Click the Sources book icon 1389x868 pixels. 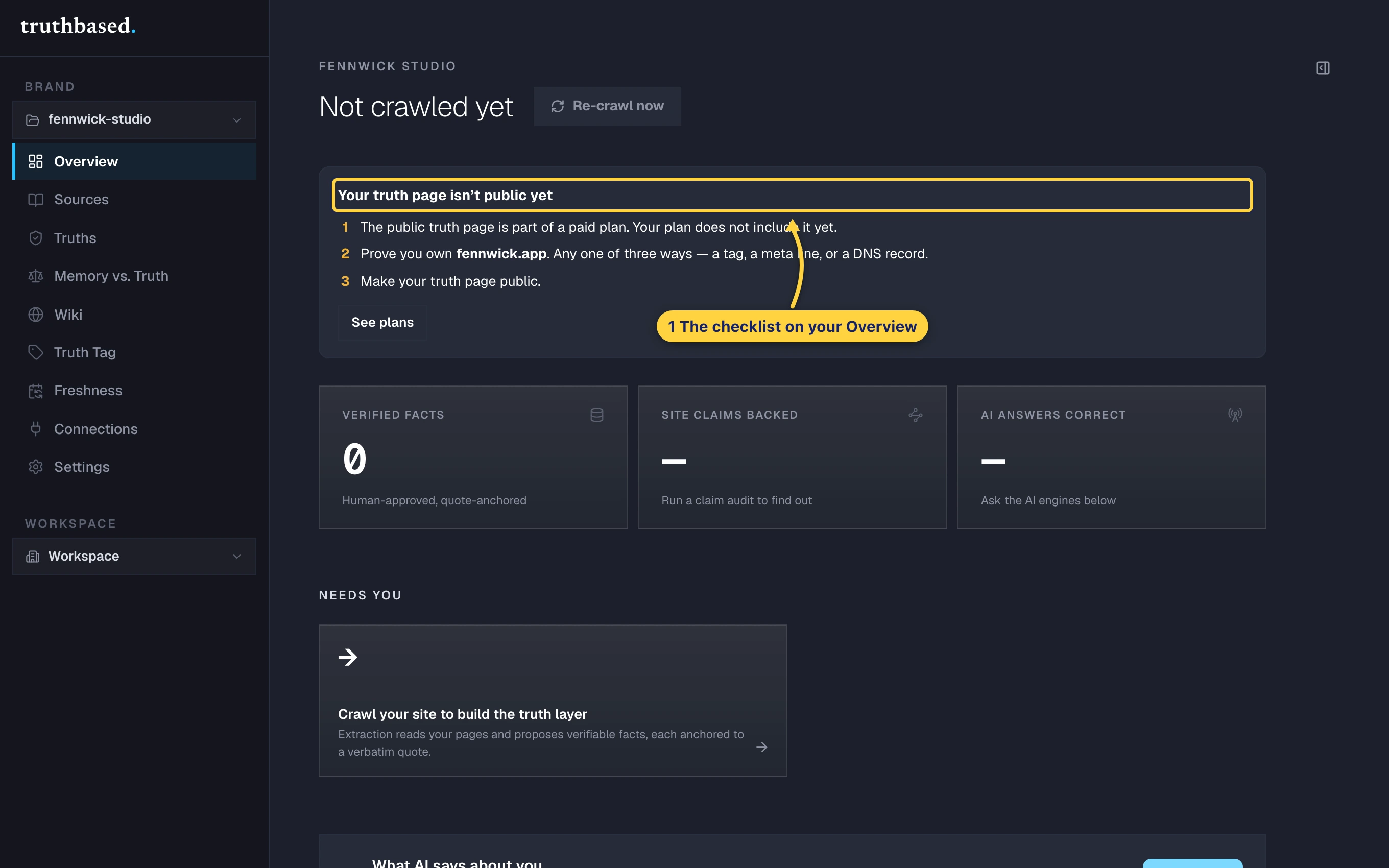coord(36,199)
